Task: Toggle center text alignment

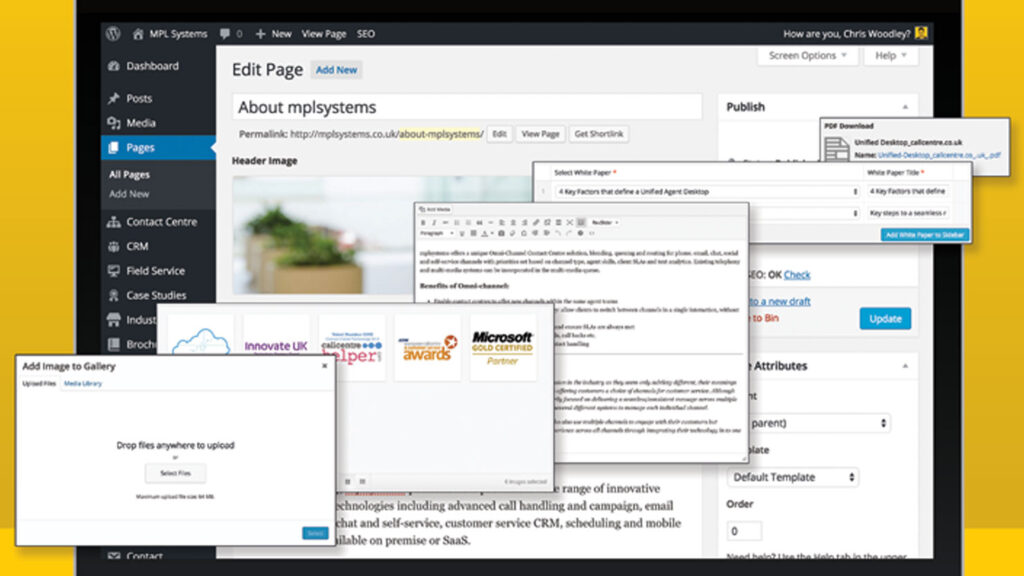Action: (x=513, y=222)
